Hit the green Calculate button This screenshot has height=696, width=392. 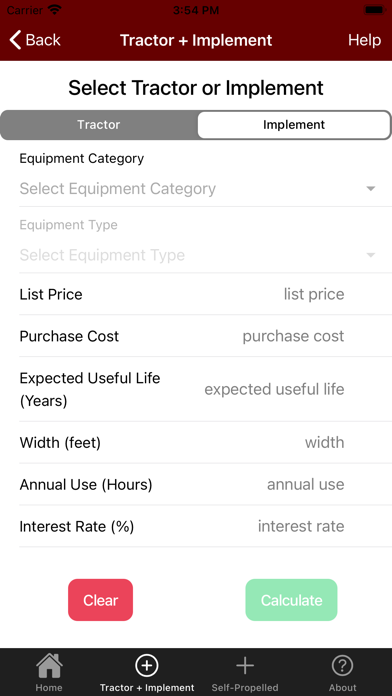tap(291, 600)
